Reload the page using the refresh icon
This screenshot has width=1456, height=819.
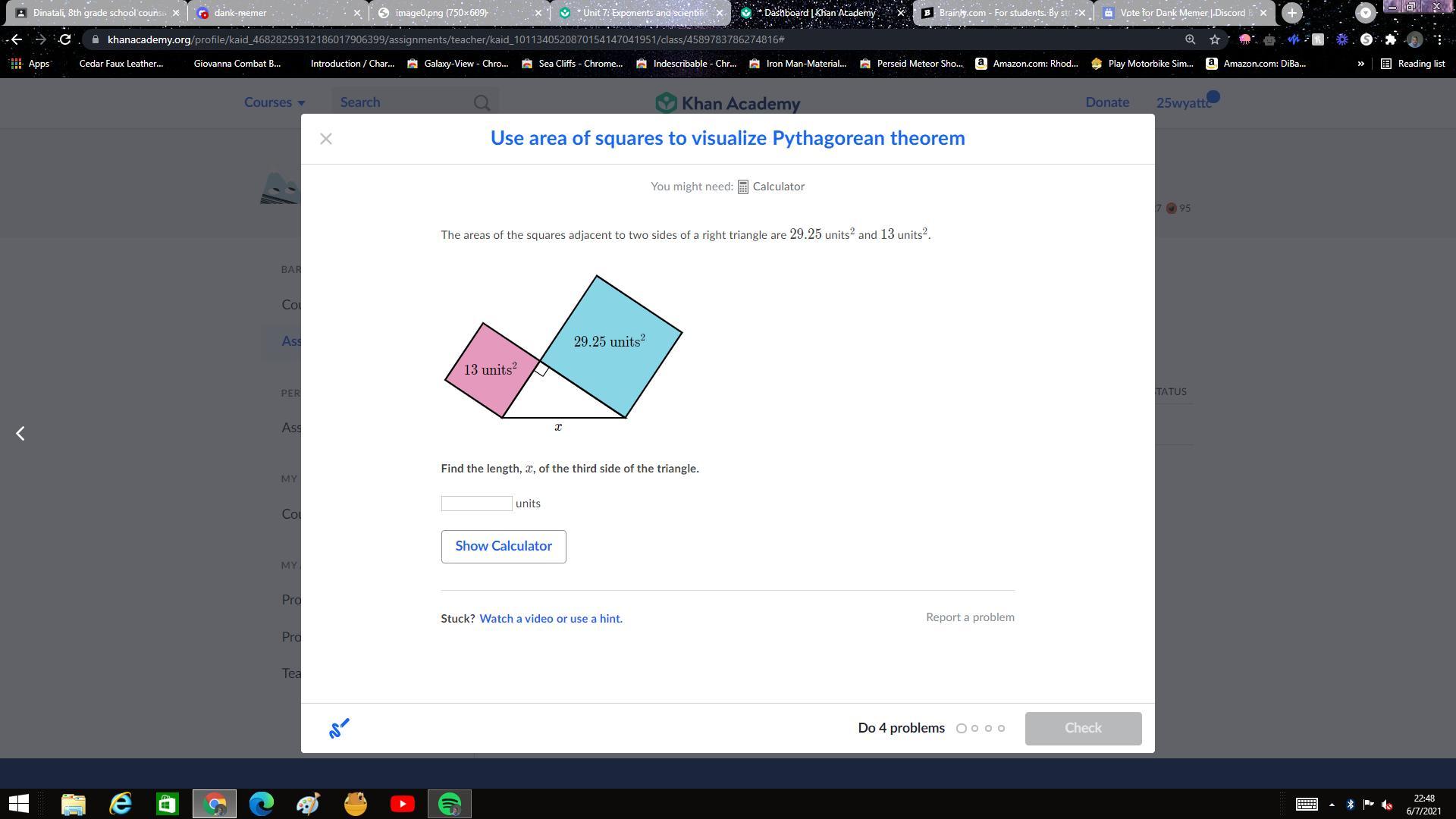click(65, 39)
